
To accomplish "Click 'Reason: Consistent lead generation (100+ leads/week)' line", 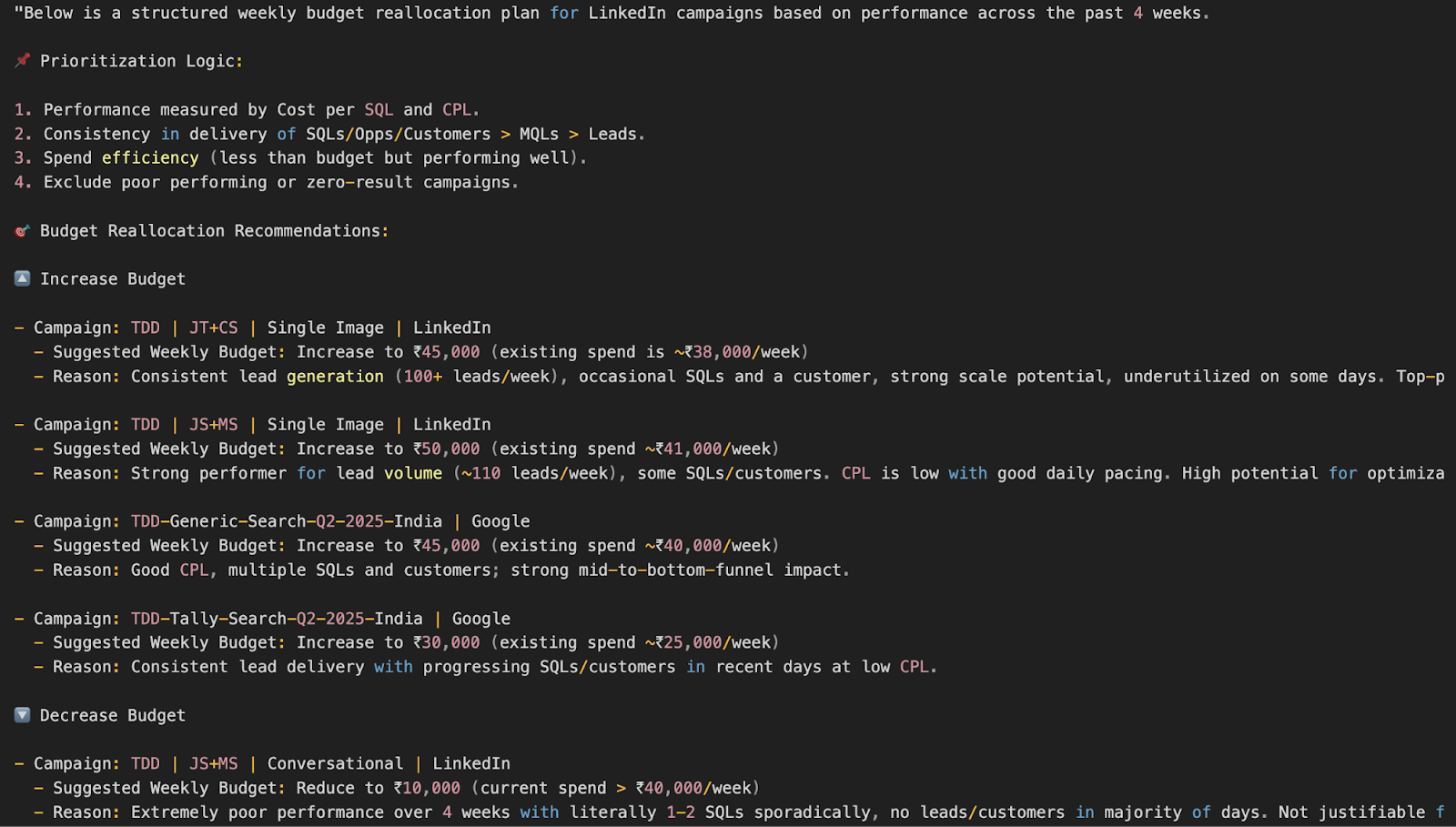I will tap(739, 377).
